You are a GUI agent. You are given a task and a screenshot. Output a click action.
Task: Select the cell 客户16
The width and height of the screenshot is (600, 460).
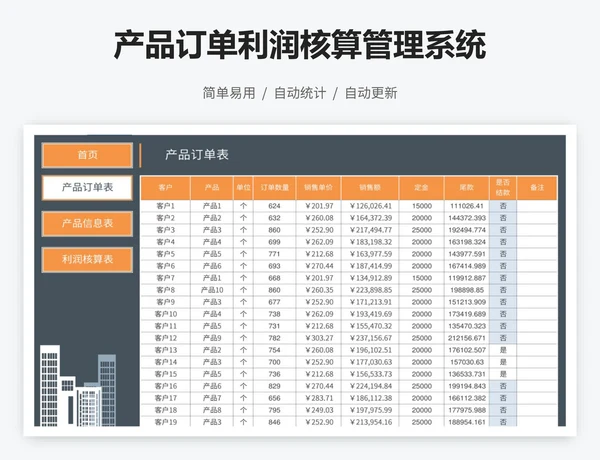click(165, 386)
